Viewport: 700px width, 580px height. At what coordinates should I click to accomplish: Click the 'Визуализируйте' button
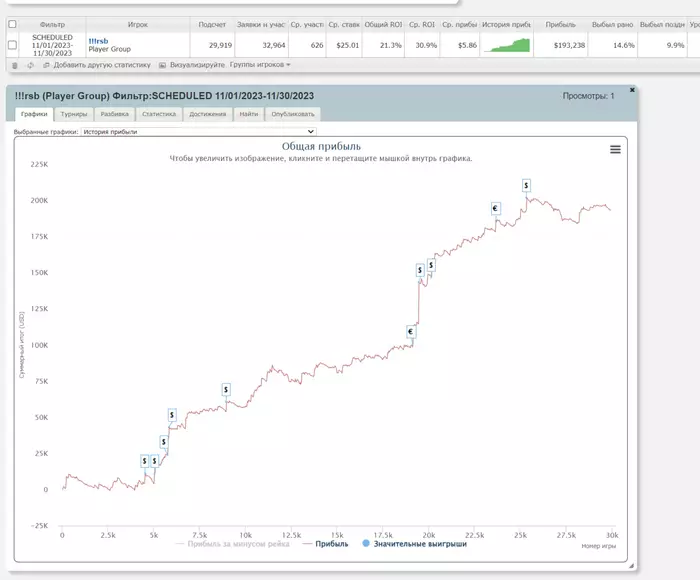pyautogui.click(x=192, y=65)
